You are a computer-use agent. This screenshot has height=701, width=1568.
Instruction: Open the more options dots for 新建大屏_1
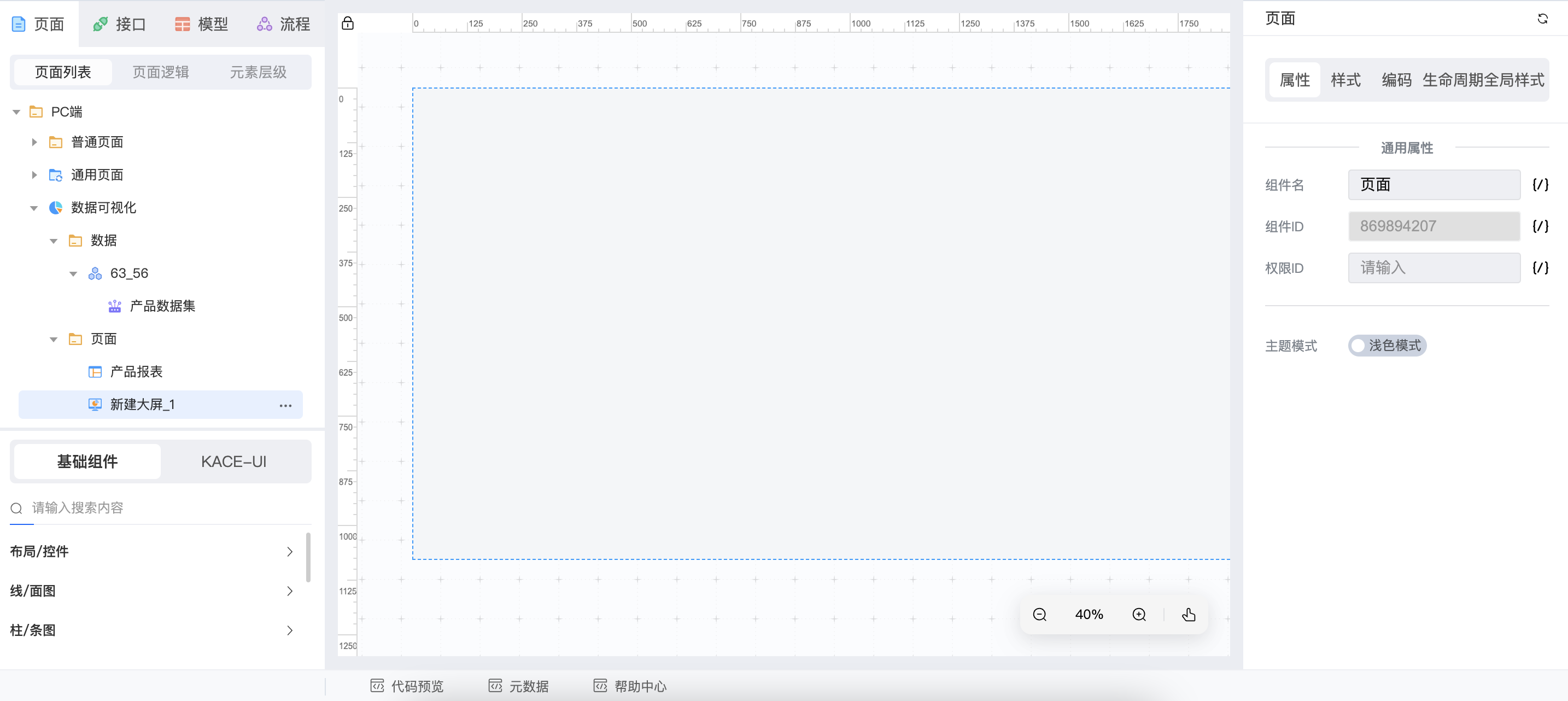pos(285,405)
